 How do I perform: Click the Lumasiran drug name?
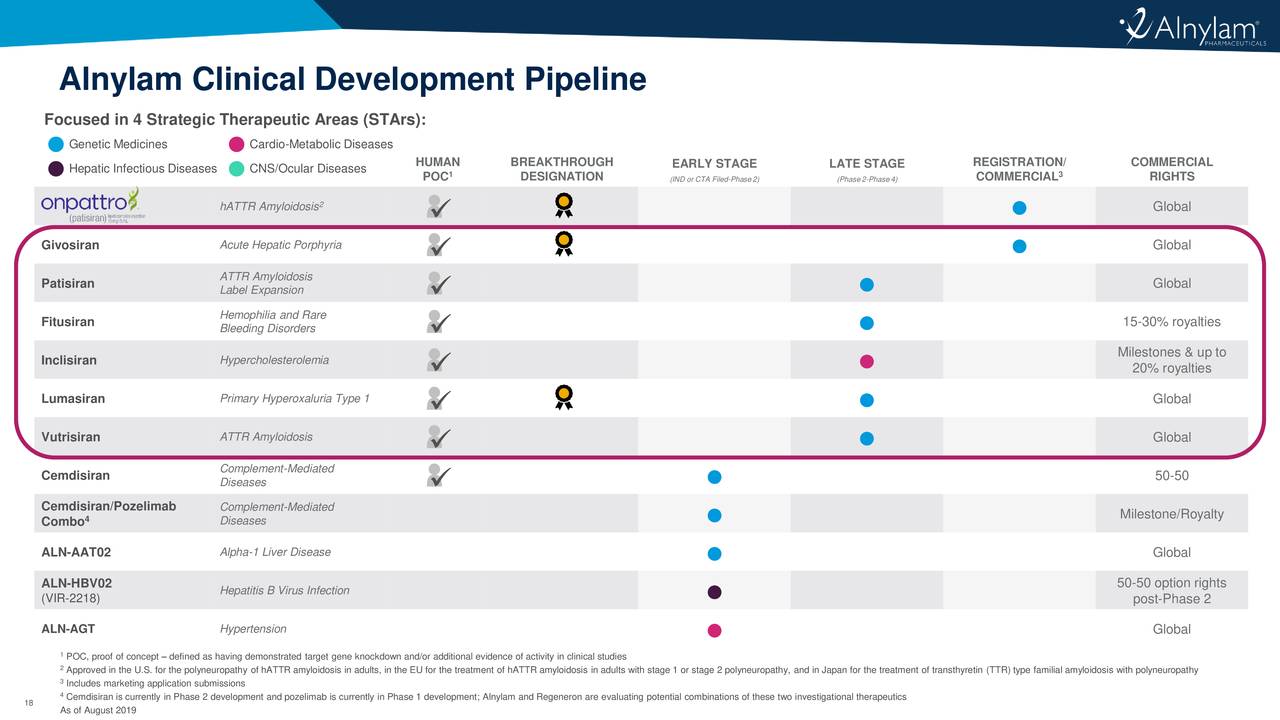click(x=73, y=399)
